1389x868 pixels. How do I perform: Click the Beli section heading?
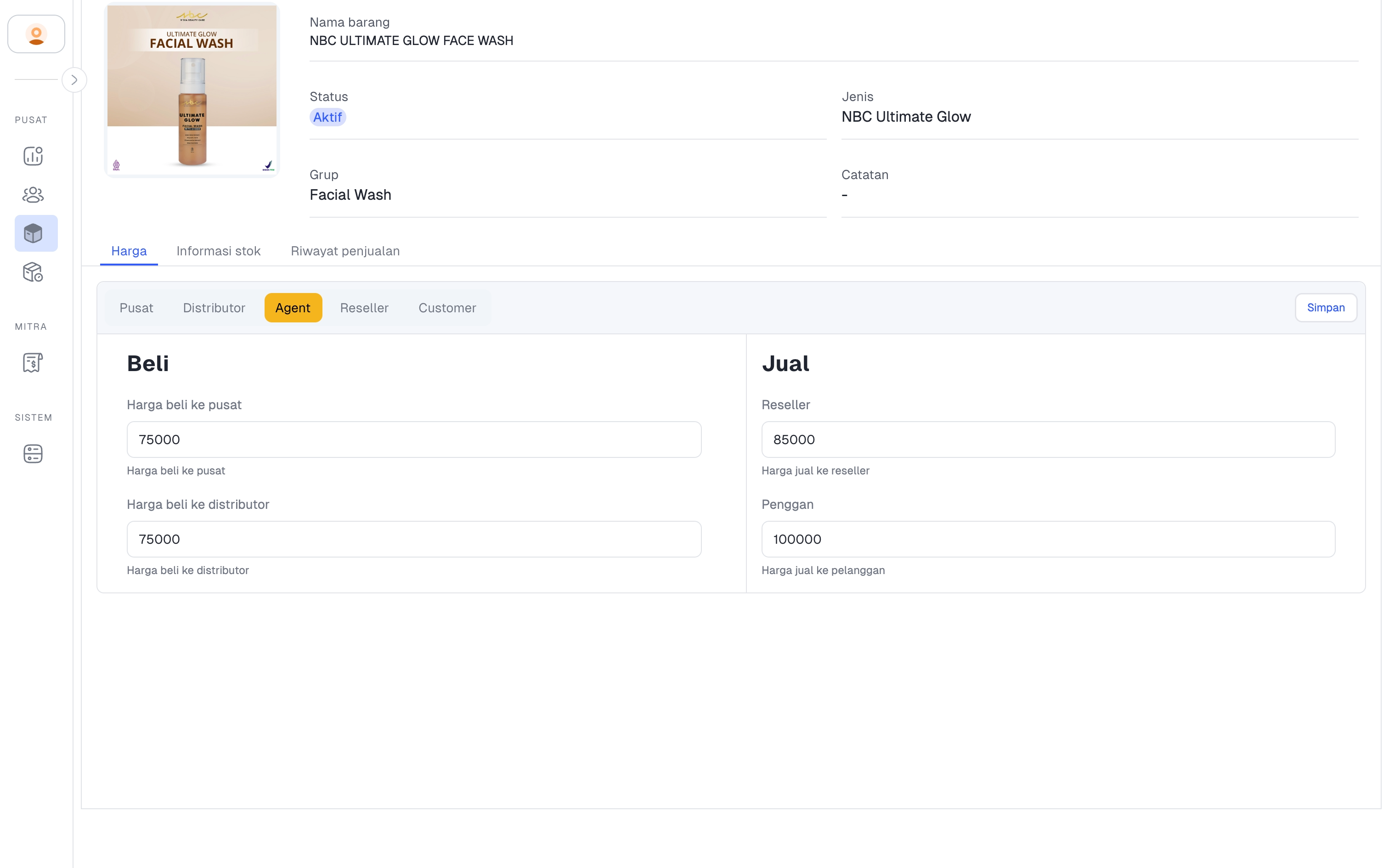(148, 363)
